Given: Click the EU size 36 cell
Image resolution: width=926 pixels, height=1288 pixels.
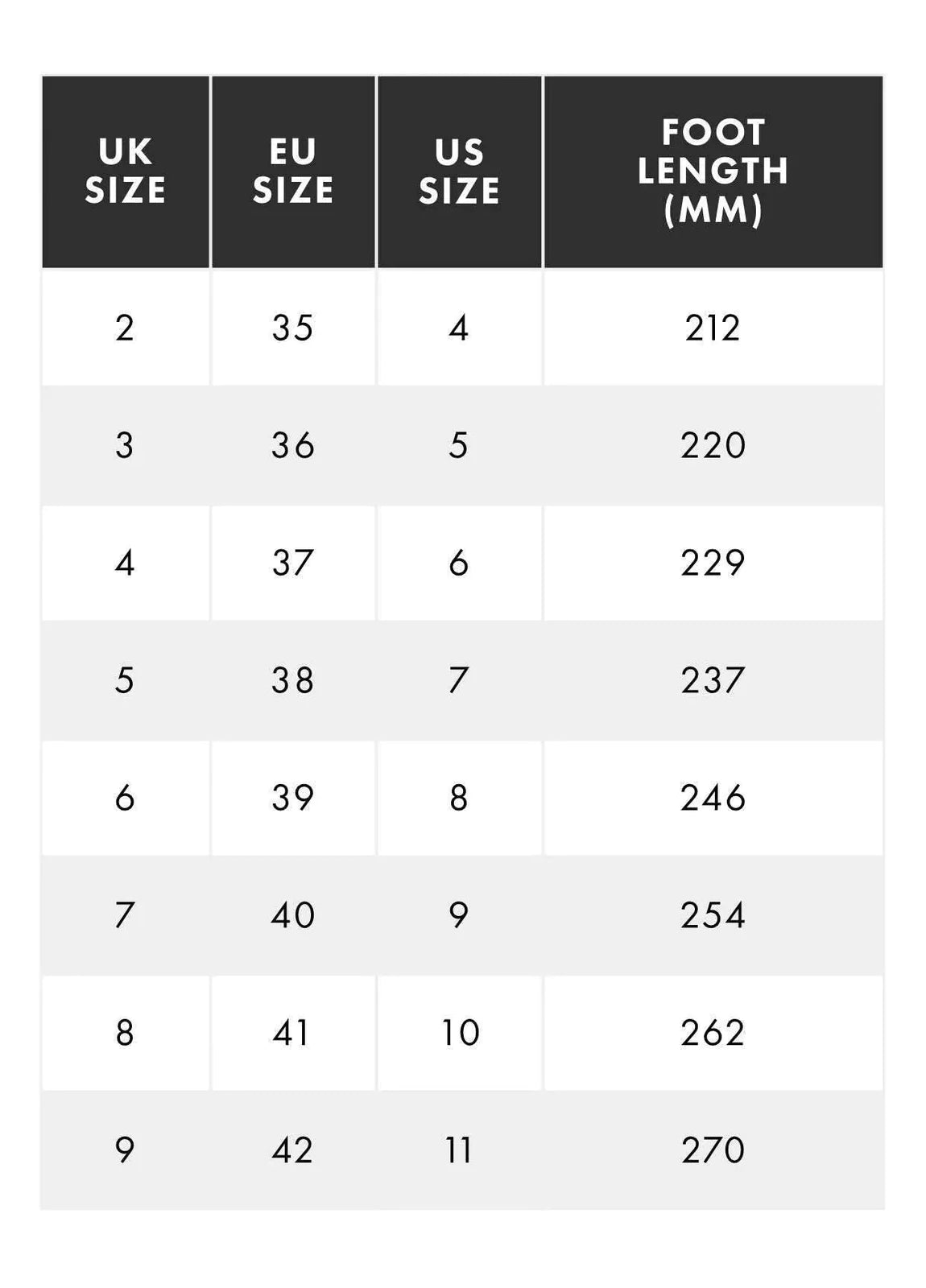Looking at the screenshot, I should coord(293,445).
